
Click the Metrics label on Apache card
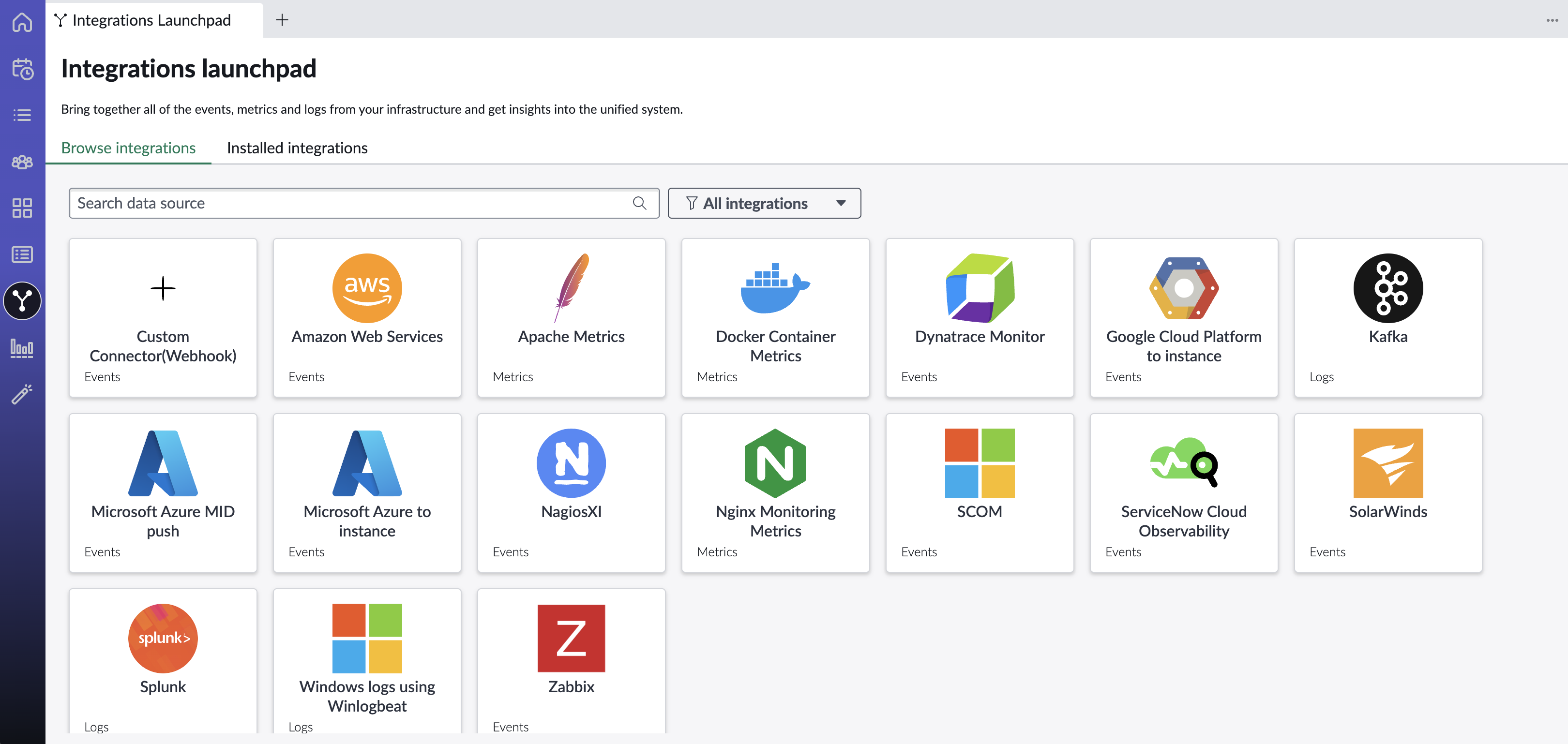coord(513,376)
